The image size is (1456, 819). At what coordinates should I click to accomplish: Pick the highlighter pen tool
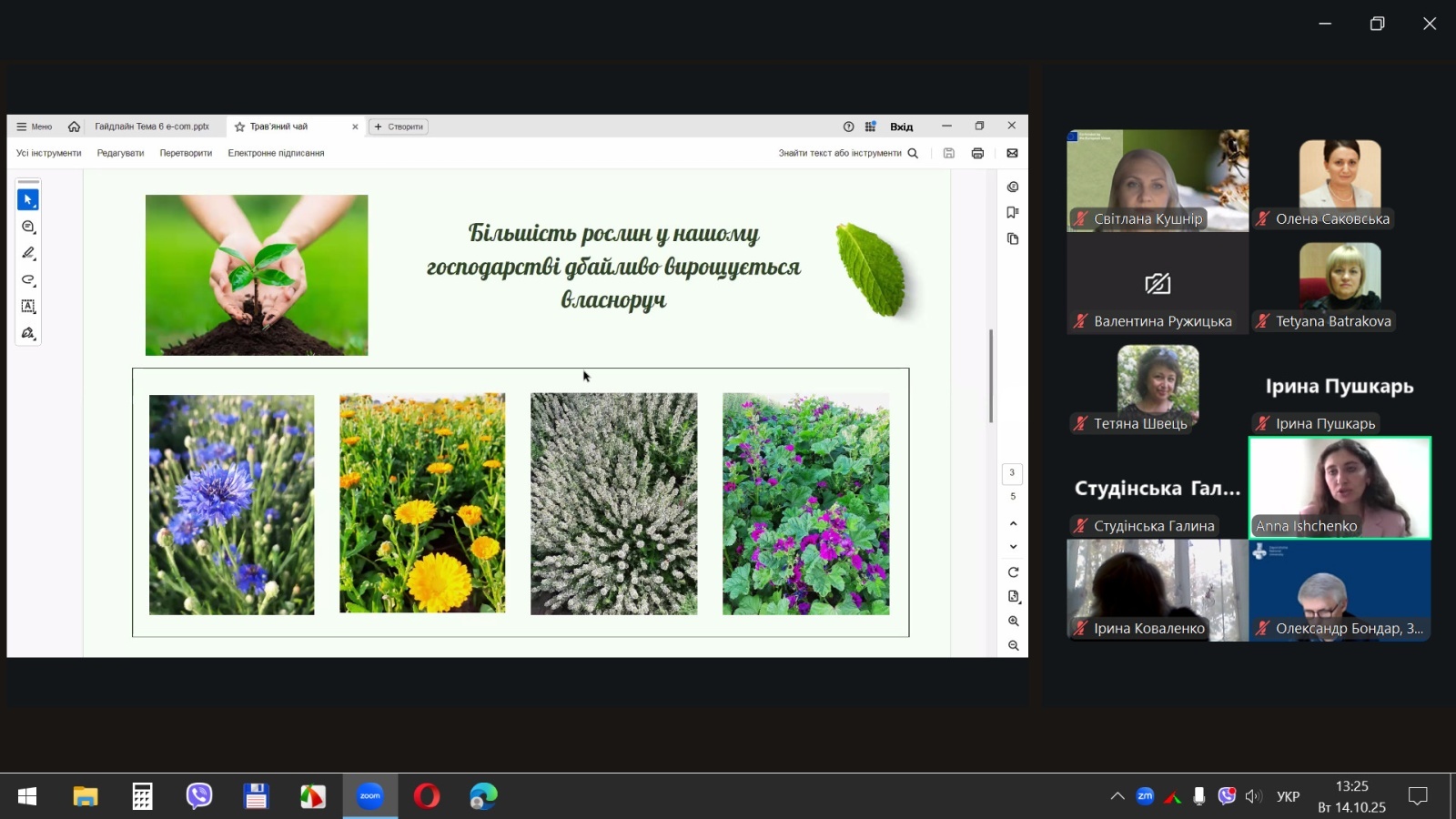click(x=28, y=253)
